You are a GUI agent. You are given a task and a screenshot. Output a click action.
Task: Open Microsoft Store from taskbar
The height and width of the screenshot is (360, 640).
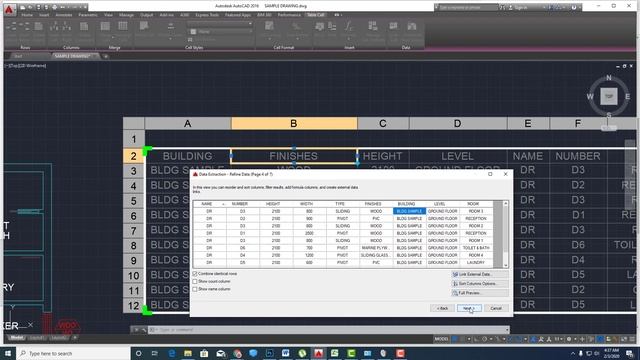(204, 353)
